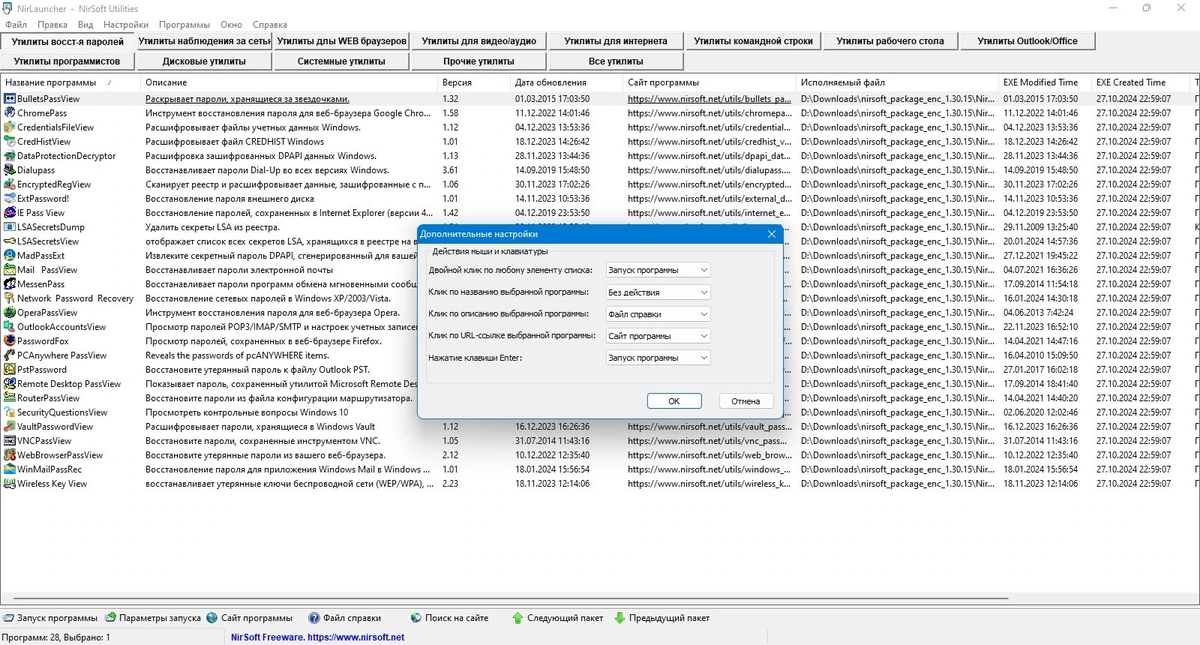Open the Вид menu

85,24
